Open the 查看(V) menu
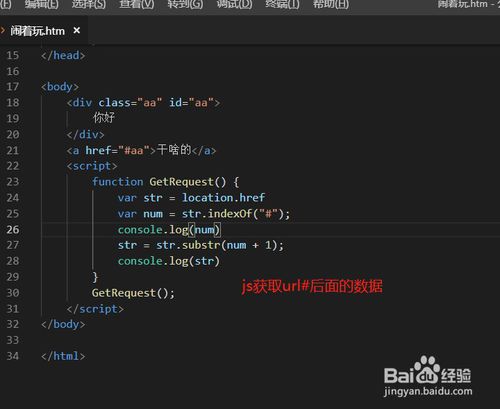 coord(137,4)
